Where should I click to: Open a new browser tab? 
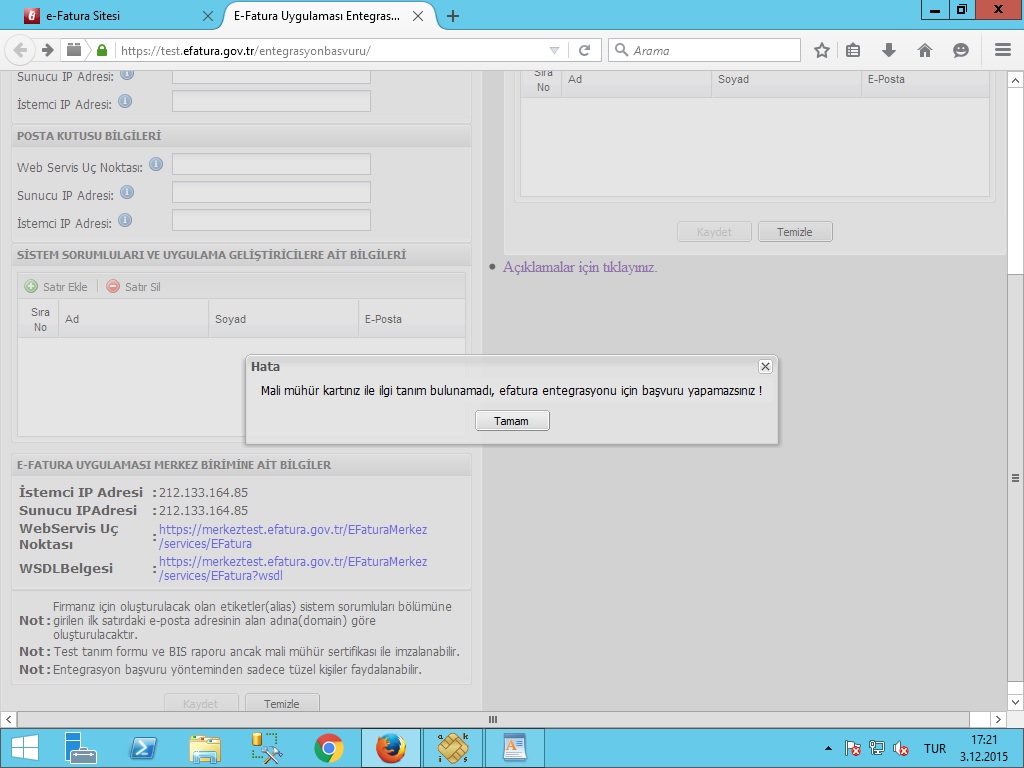click(453, 16)
